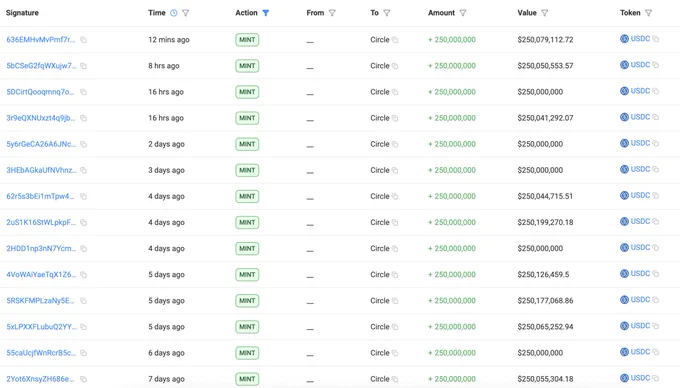Open transaction 4VoWAiYaeTqX1Z6
This screenshot has width=680, height=388.
click(41, 274)
